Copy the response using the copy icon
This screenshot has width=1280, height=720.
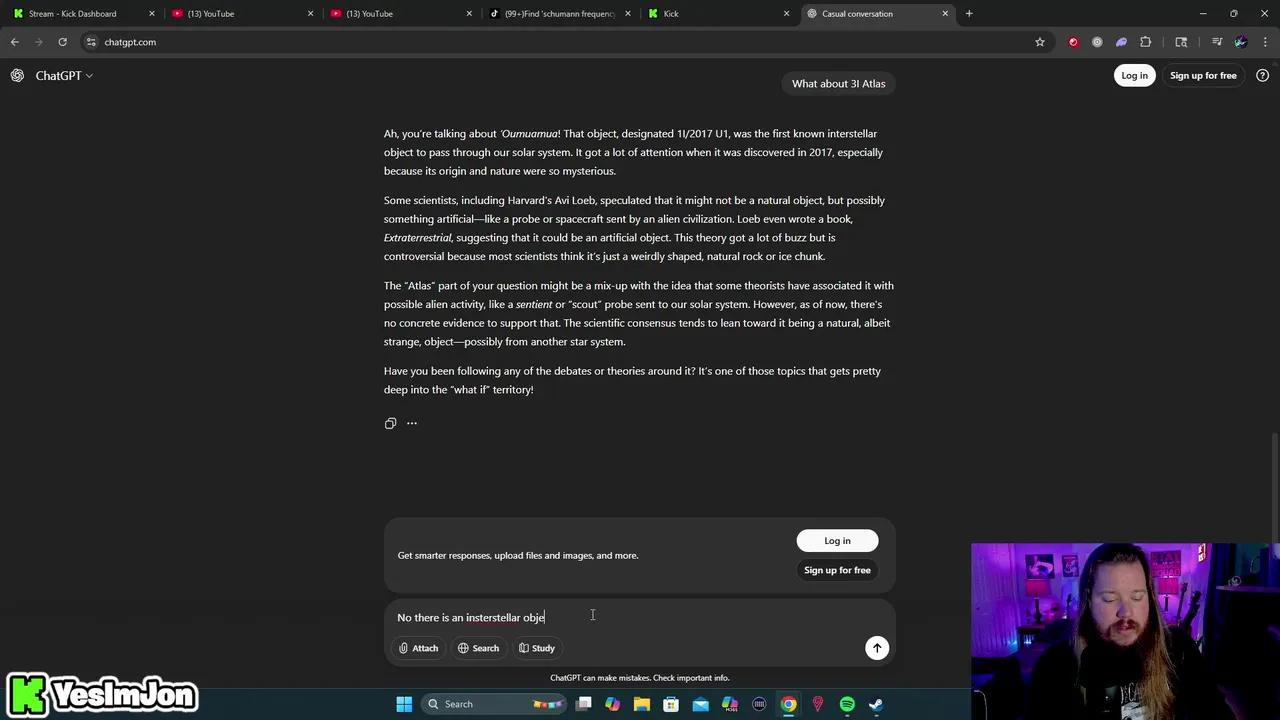(390, 423)
